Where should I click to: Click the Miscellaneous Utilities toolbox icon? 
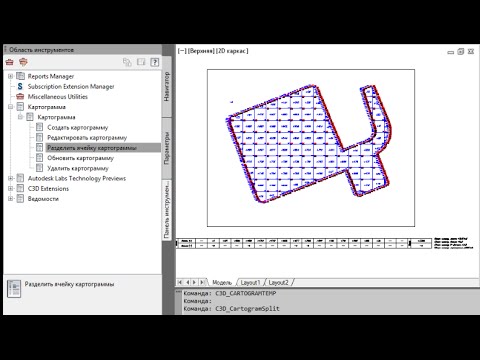click(20, 97)
